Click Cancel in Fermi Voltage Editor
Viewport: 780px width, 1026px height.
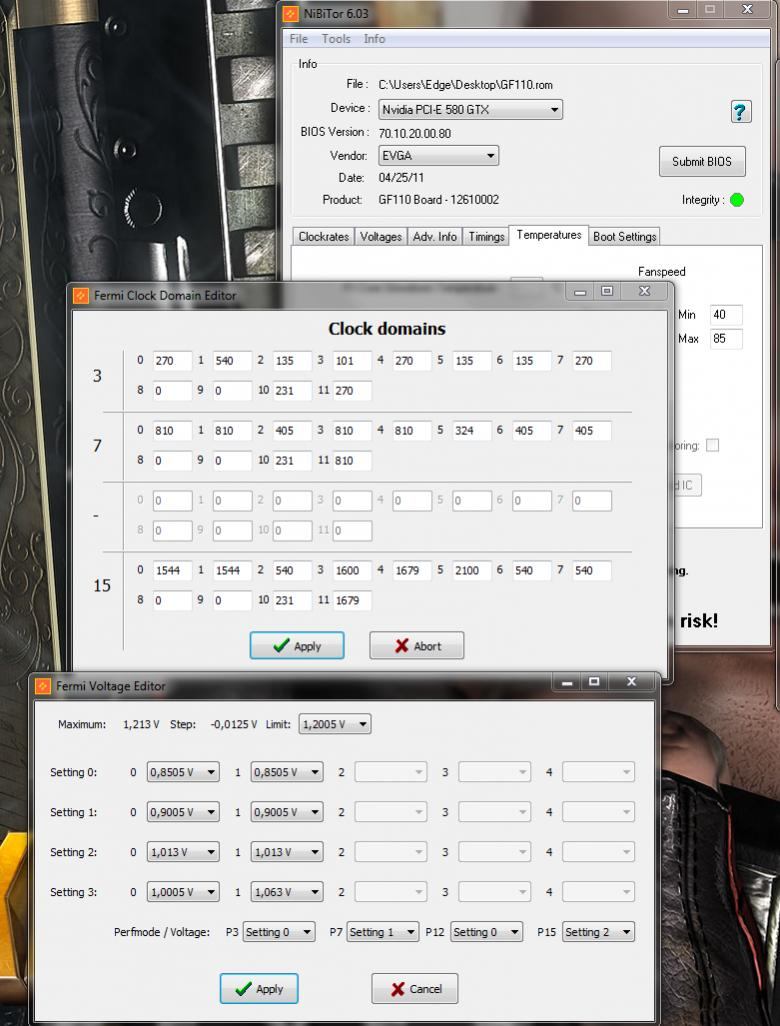415,989
